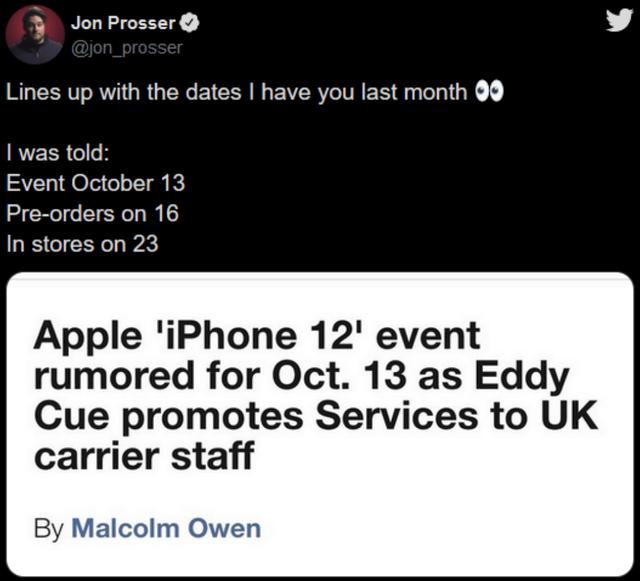Open Jon Prosser's profile avatar

click(35, 35)
